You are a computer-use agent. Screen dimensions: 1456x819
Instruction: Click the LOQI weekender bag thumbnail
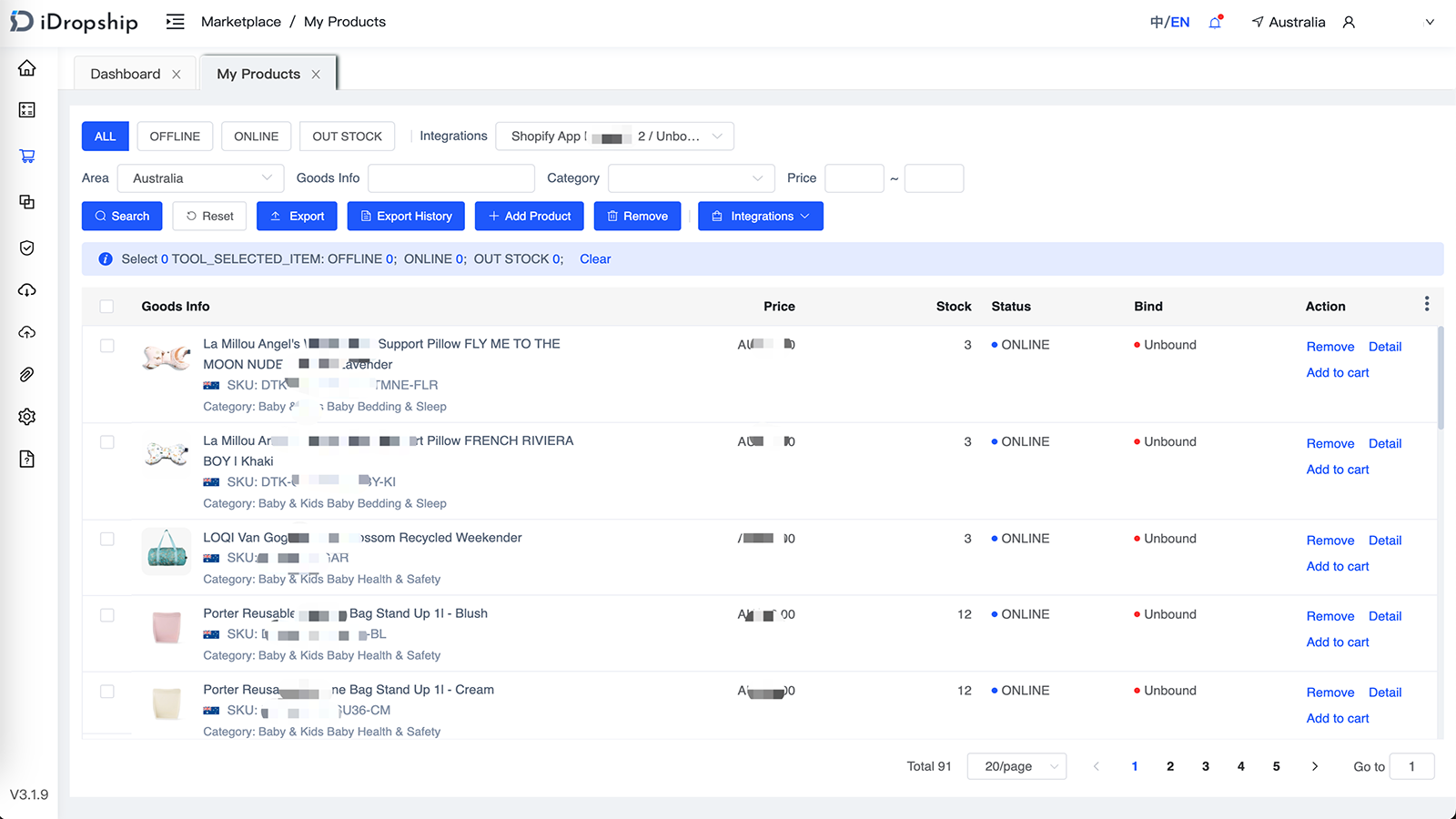click(x=167, y=551)
